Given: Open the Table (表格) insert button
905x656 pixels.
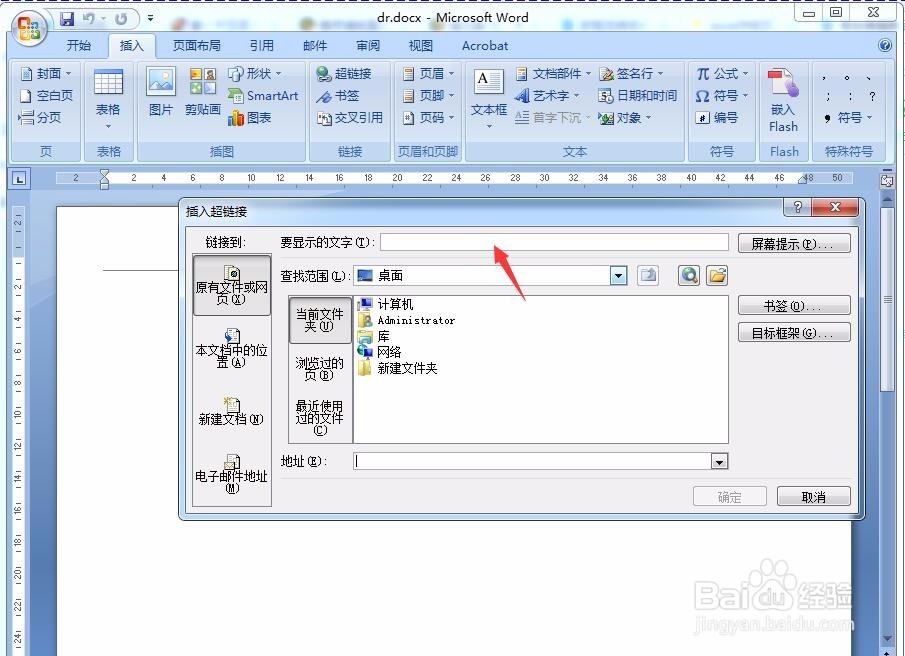Looking at the screenshot, I should tap(108, 100).
